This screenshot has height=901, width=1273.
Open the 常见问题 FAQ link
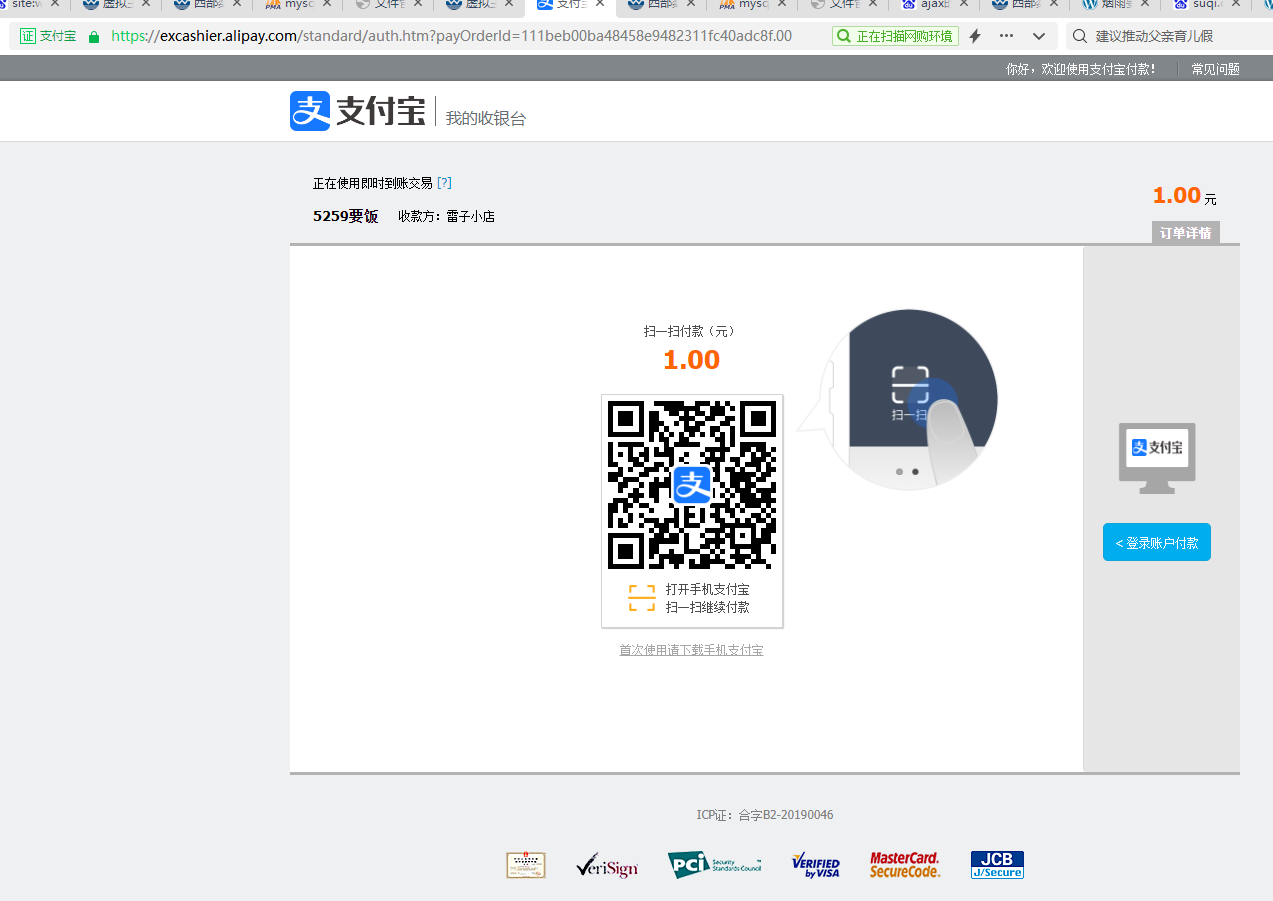[x=1215, y=69]
